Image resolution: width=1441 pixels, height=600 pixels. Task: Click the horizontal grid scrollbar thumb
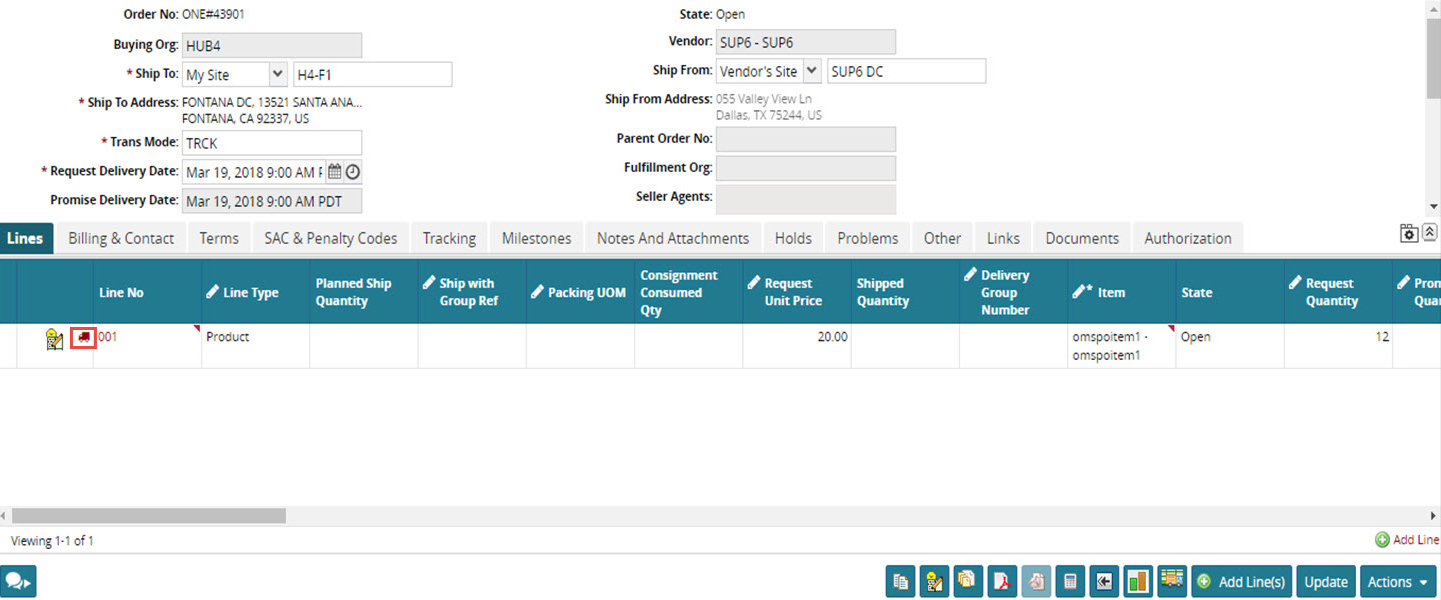click(149, 516)
